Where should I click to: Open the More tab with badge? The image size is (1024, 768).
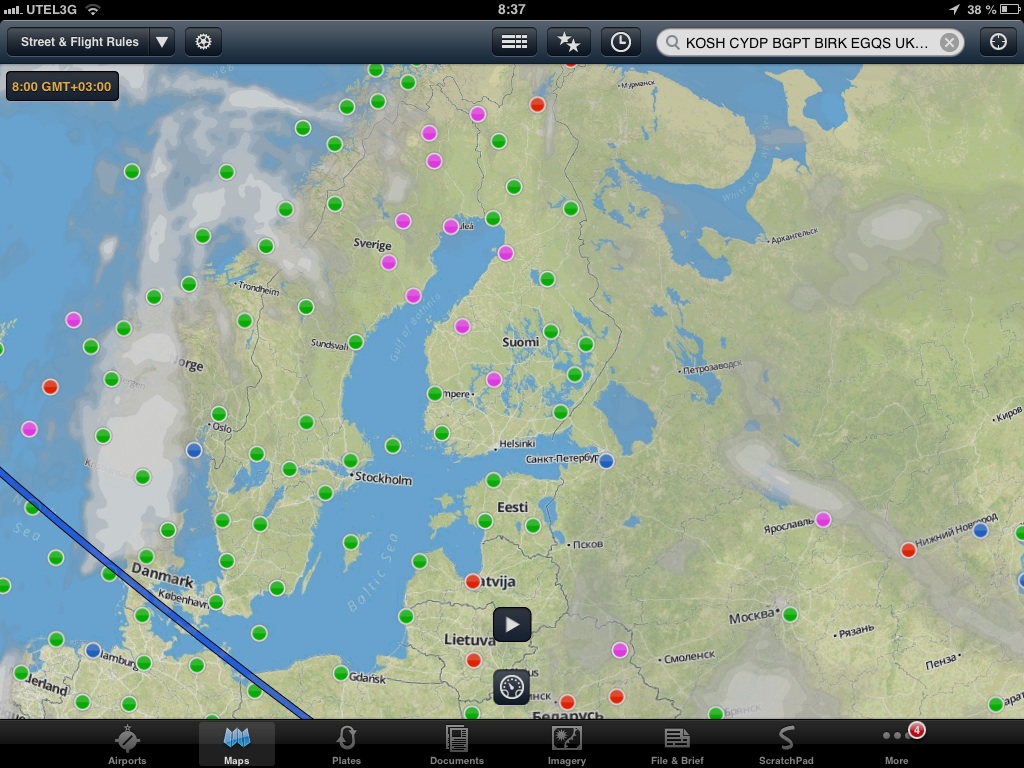897,746
